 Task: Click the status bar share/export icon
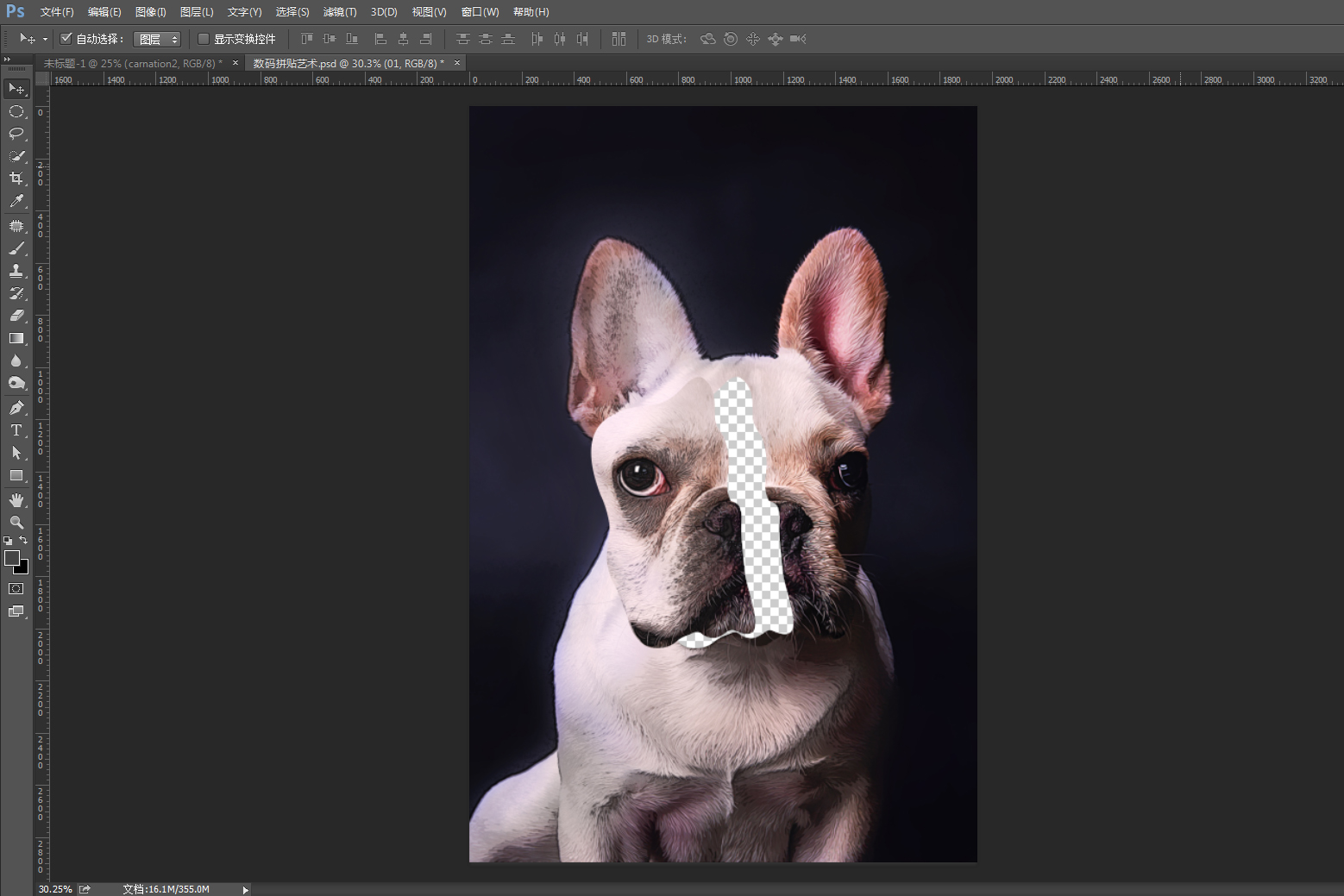tap(85, 889)
